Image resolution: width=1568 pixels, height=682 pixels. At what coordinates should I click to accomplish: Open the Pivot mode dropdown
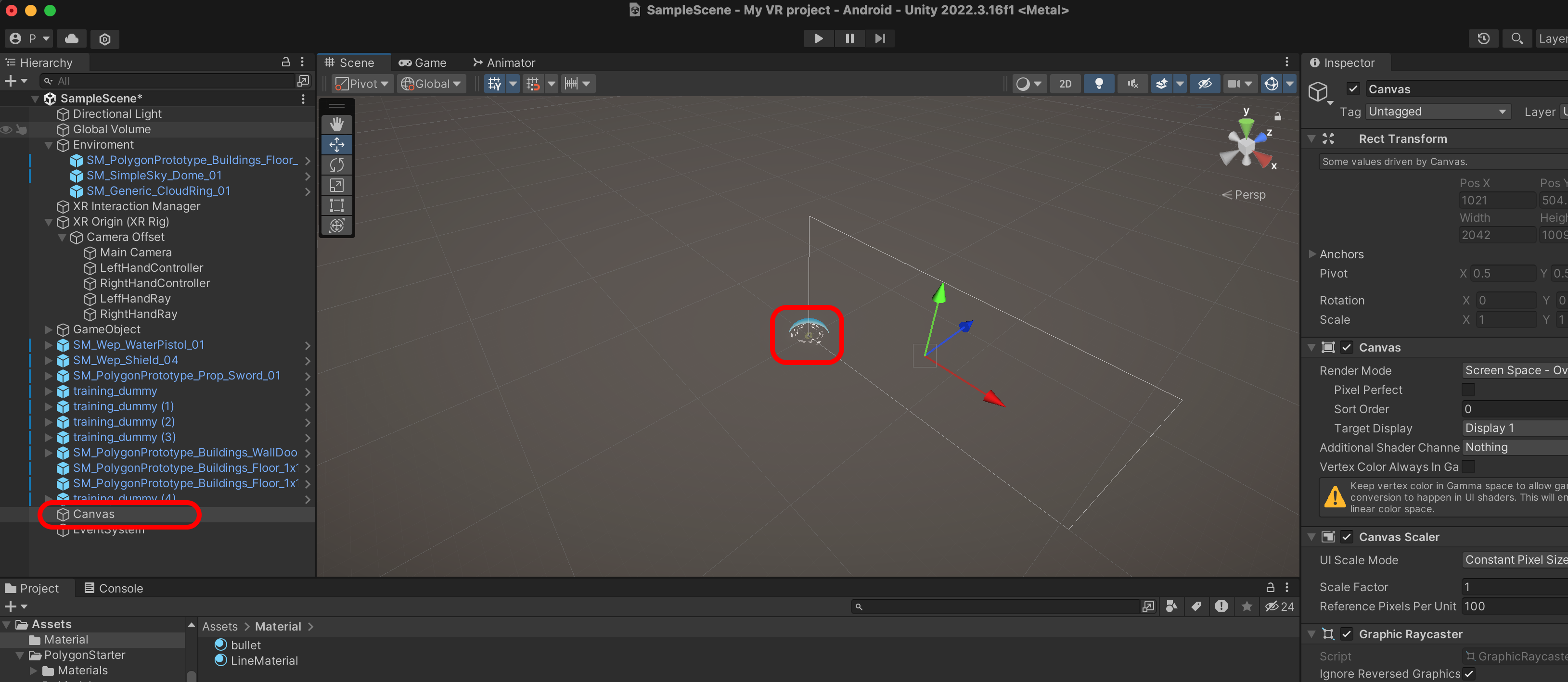coord(363,84)
